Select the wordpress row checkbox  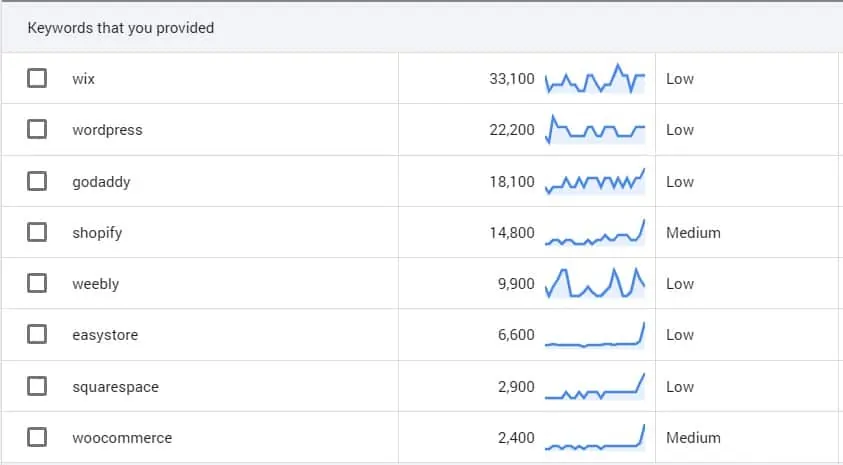pyautogui.click(x=37, y=129)
